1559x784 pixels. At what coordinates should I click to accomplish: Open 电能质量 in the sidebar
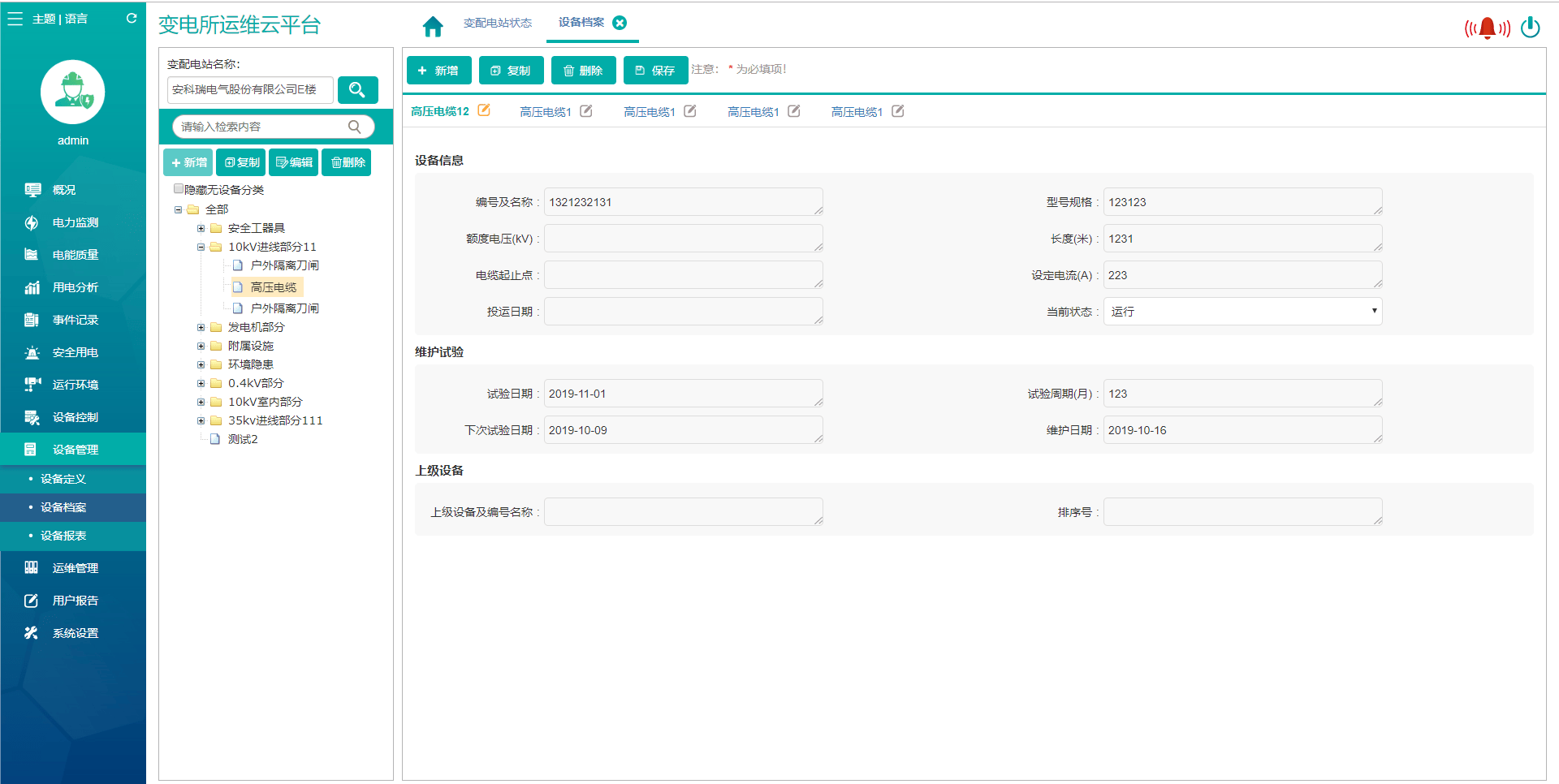pyautogui.click(x=73, y=255)
